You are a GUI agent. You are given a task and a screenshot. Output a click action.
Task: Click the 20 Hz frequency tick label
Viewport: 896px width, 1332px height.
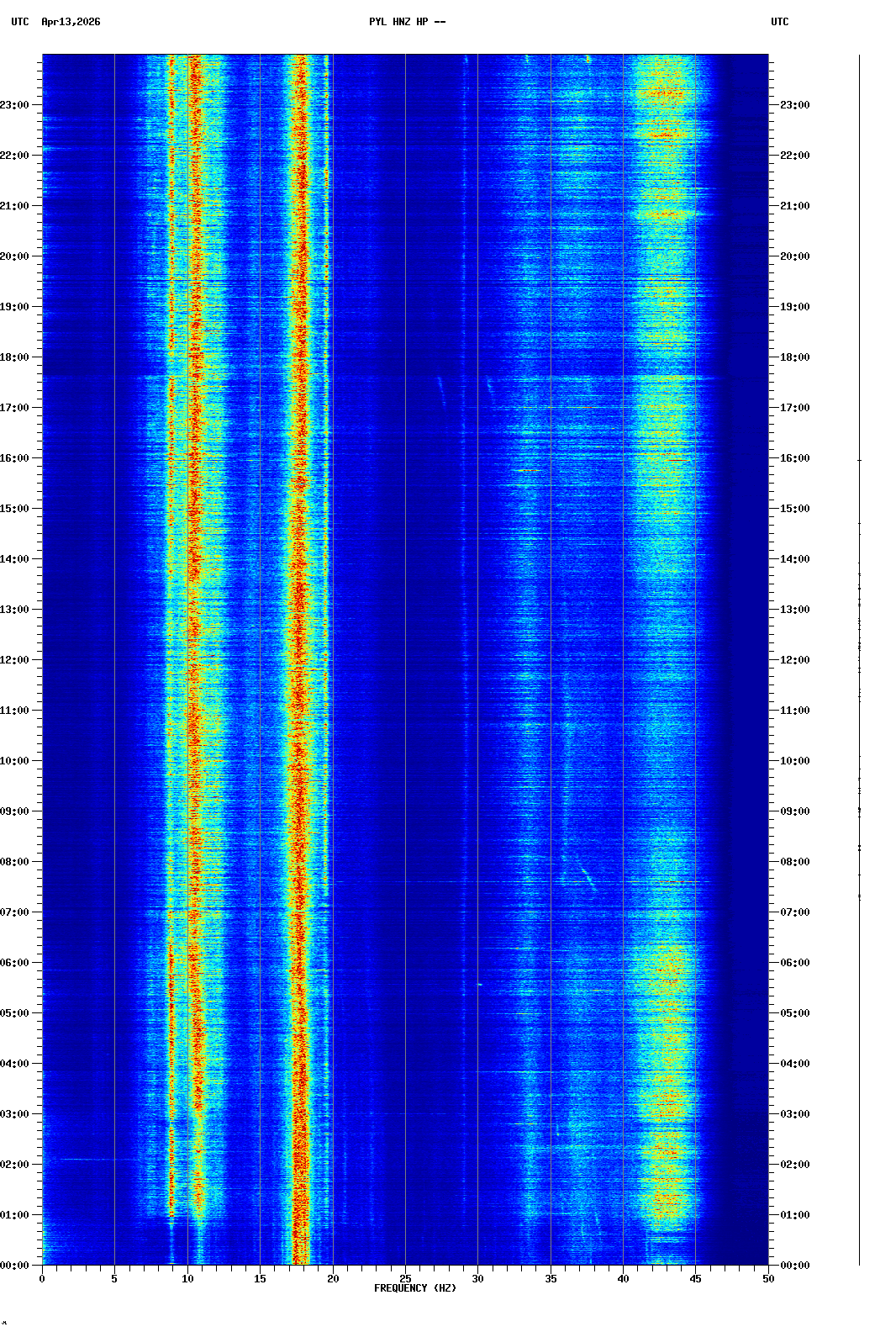[x=333, y=1279]
